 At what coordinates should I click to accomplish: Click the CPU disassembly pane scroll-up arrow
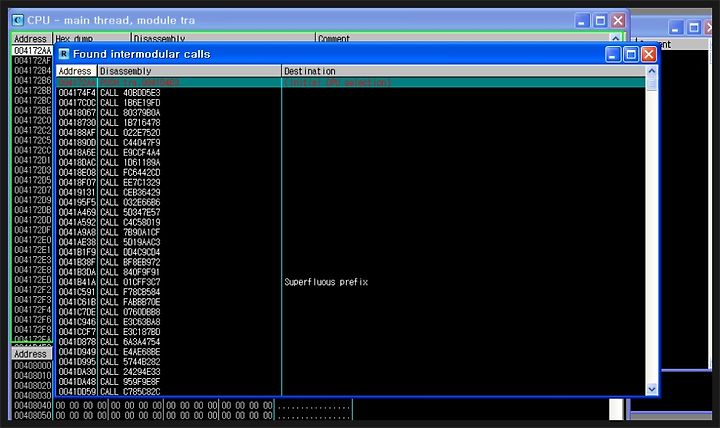click(x=615, y=38)
